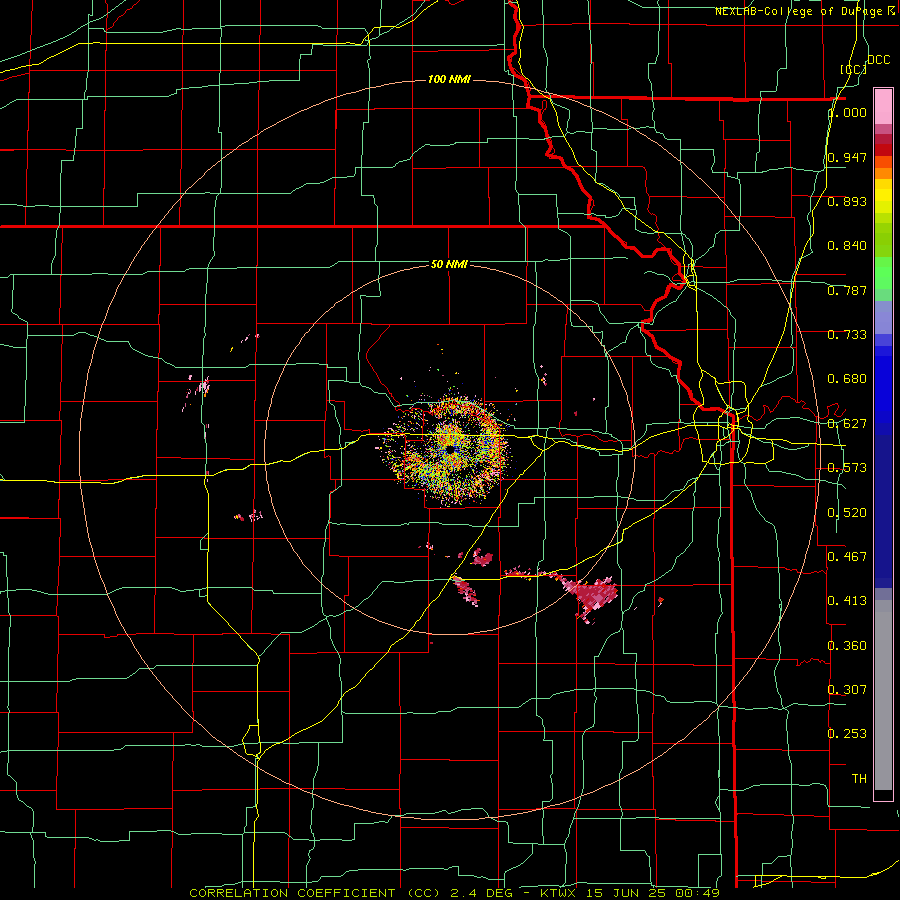The height and width of the screenshot is (900, 900).
Task: Click the [CC] units label above color bar
Action: (x=853, y=69)
